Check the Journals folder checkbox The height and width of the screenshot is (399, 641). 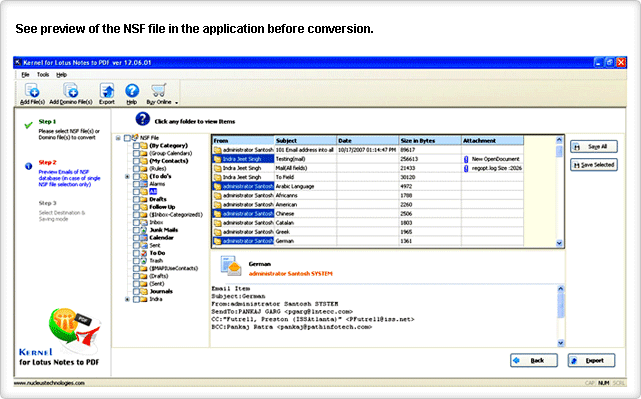(136, 291)
